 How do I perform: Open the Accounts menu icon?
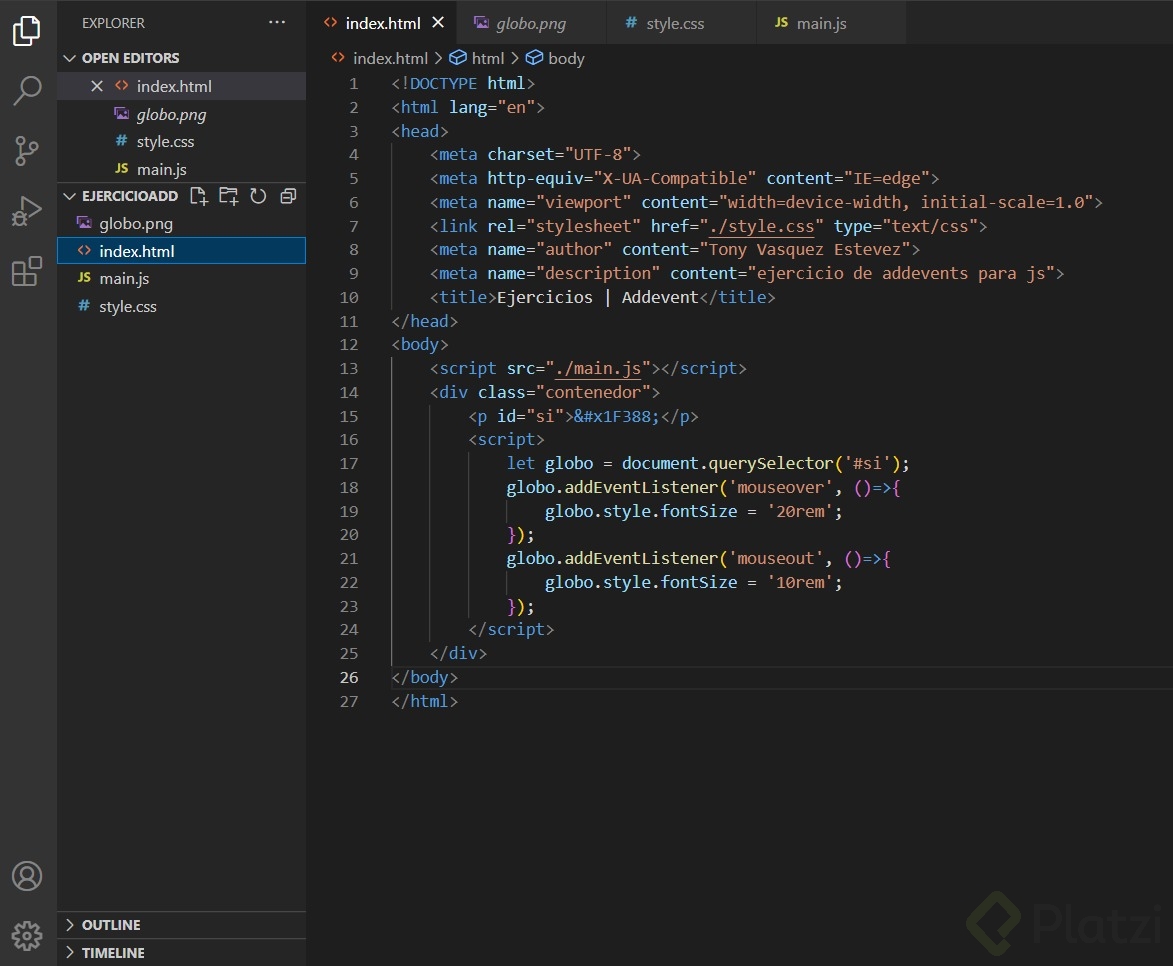27,876
